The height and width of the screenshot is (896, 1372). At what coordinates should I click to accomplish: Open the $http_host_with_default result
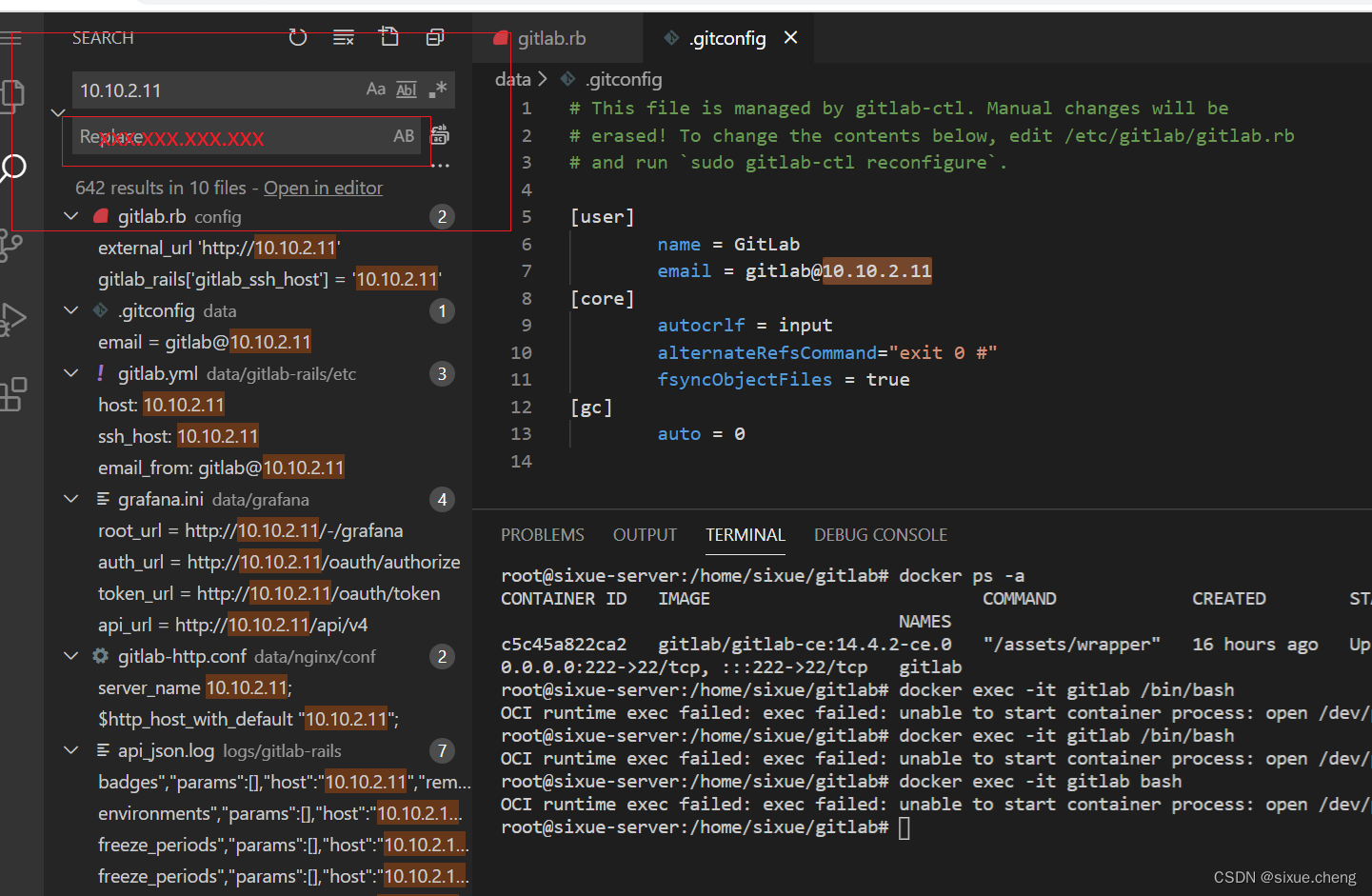click(249, 719)
